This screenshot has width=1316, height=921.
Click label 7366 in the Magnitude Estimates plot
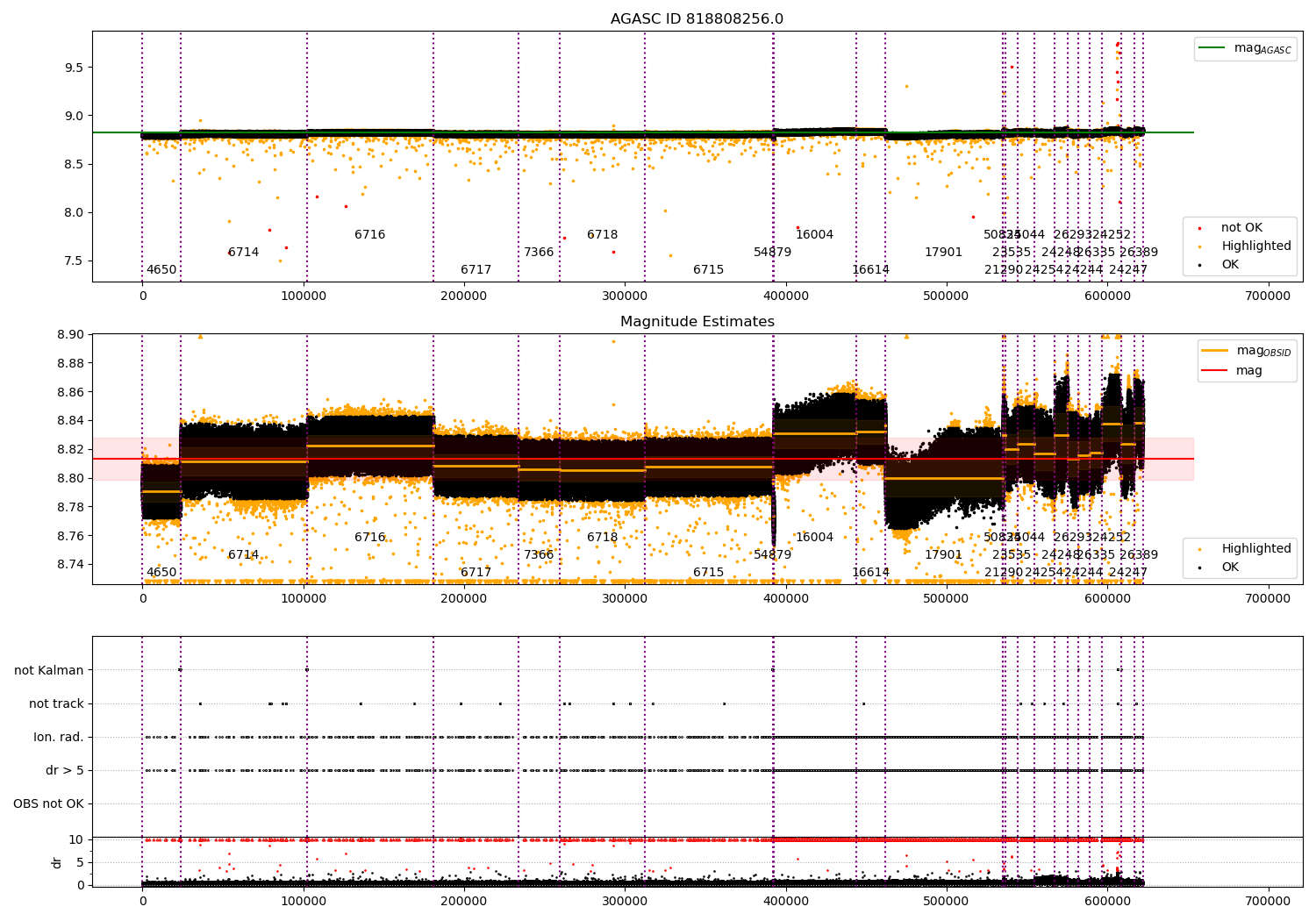[x=540, y=555]
